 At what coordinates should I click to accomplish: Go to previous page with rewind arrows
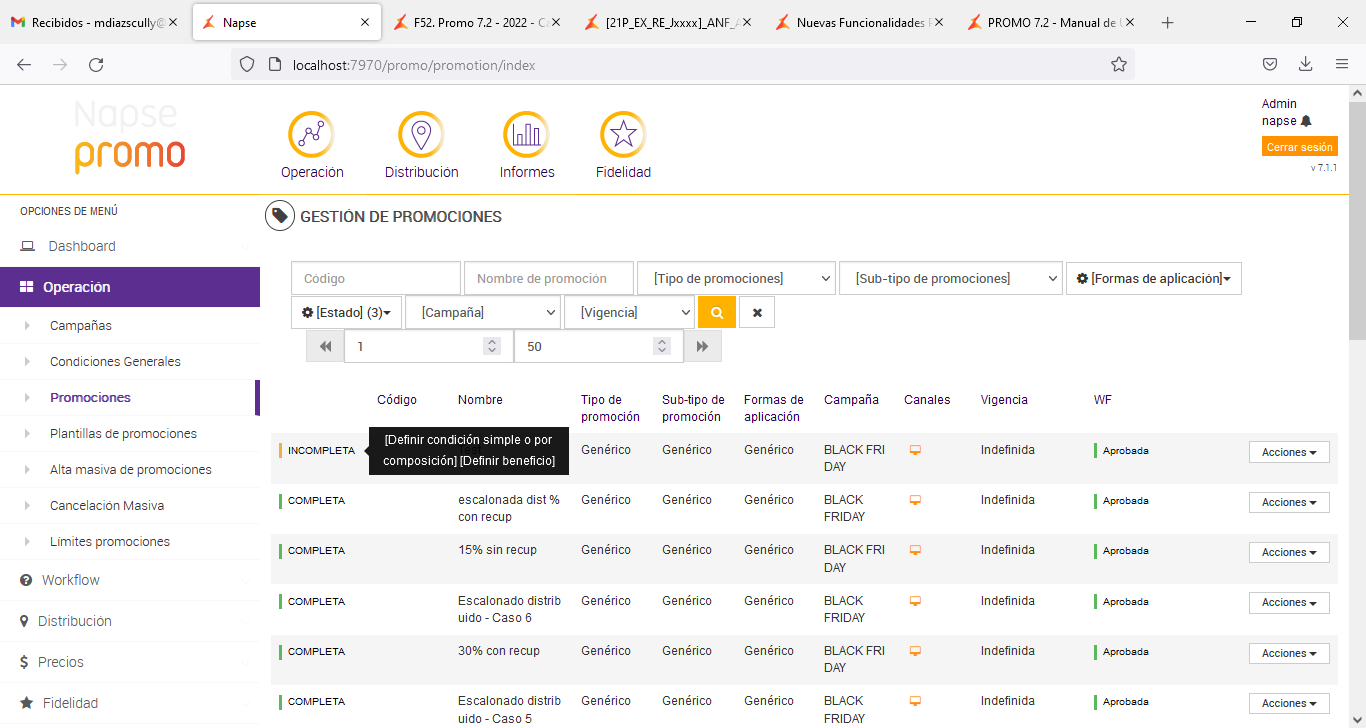[325, 346]
